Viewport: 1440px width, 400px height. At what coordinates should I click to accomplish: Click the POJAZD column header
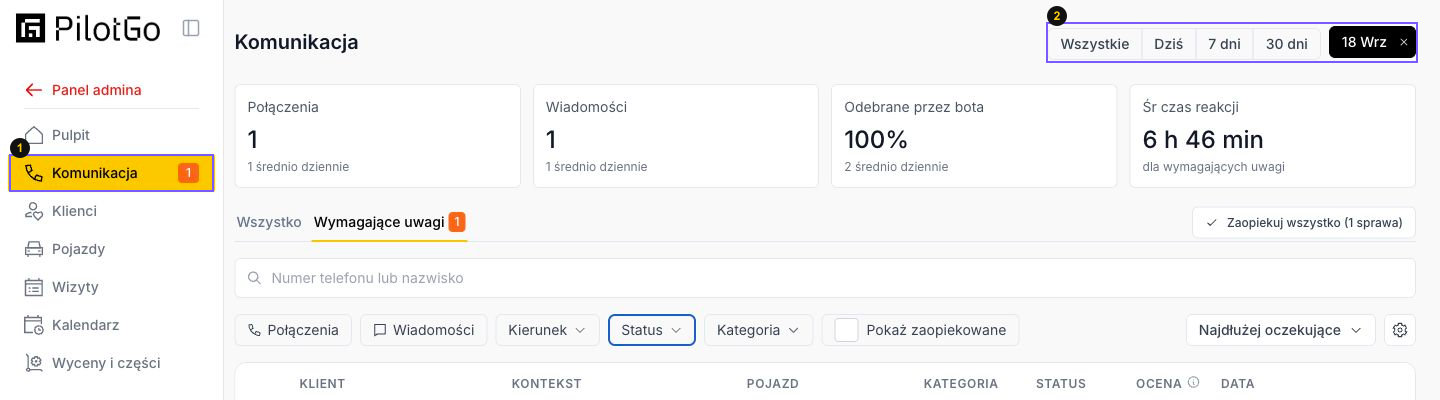[772, 383]
